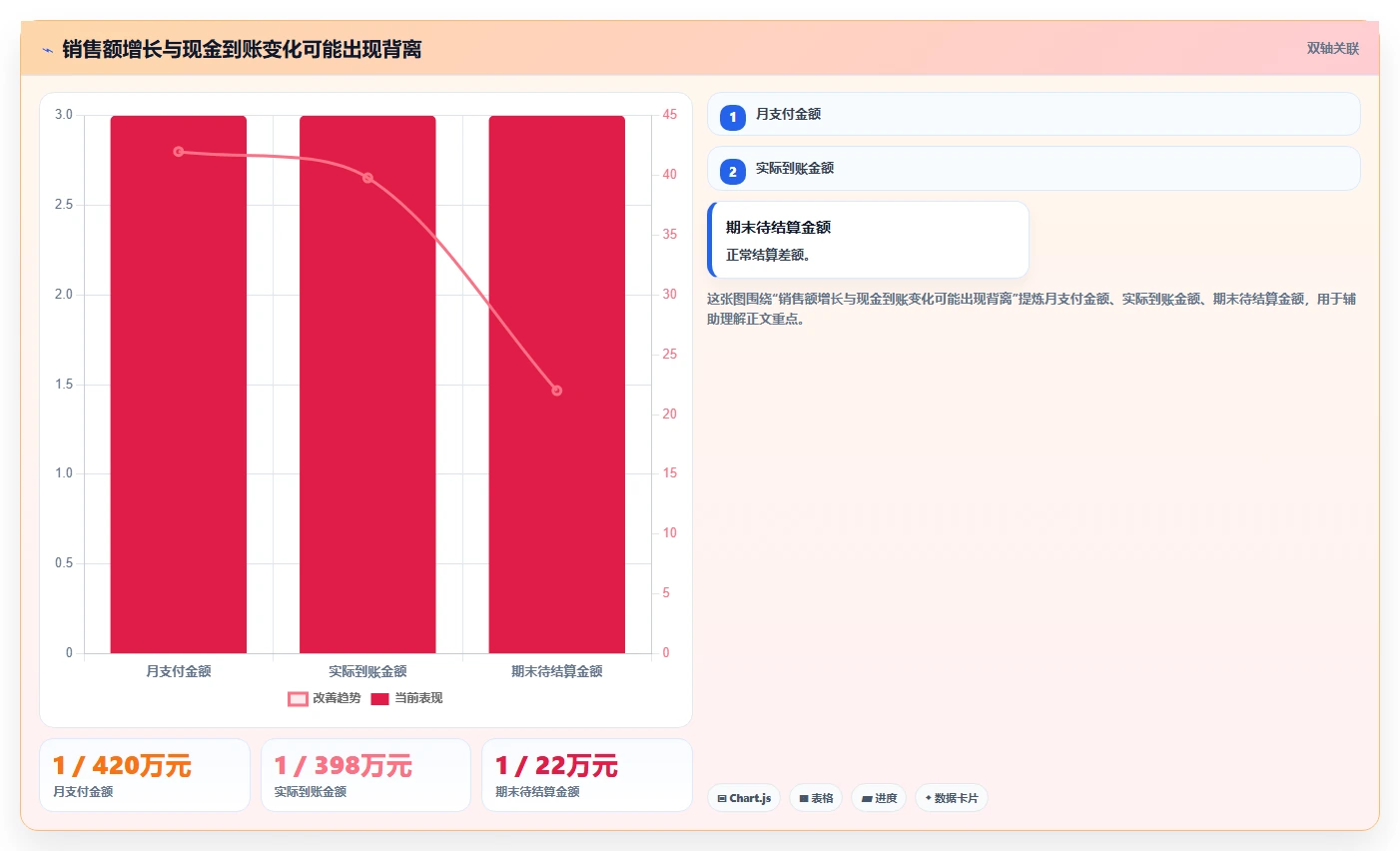1400x851 pixels.
Task: Click the 数据卡片 tag chip
Action: click(x=952, y=798)
